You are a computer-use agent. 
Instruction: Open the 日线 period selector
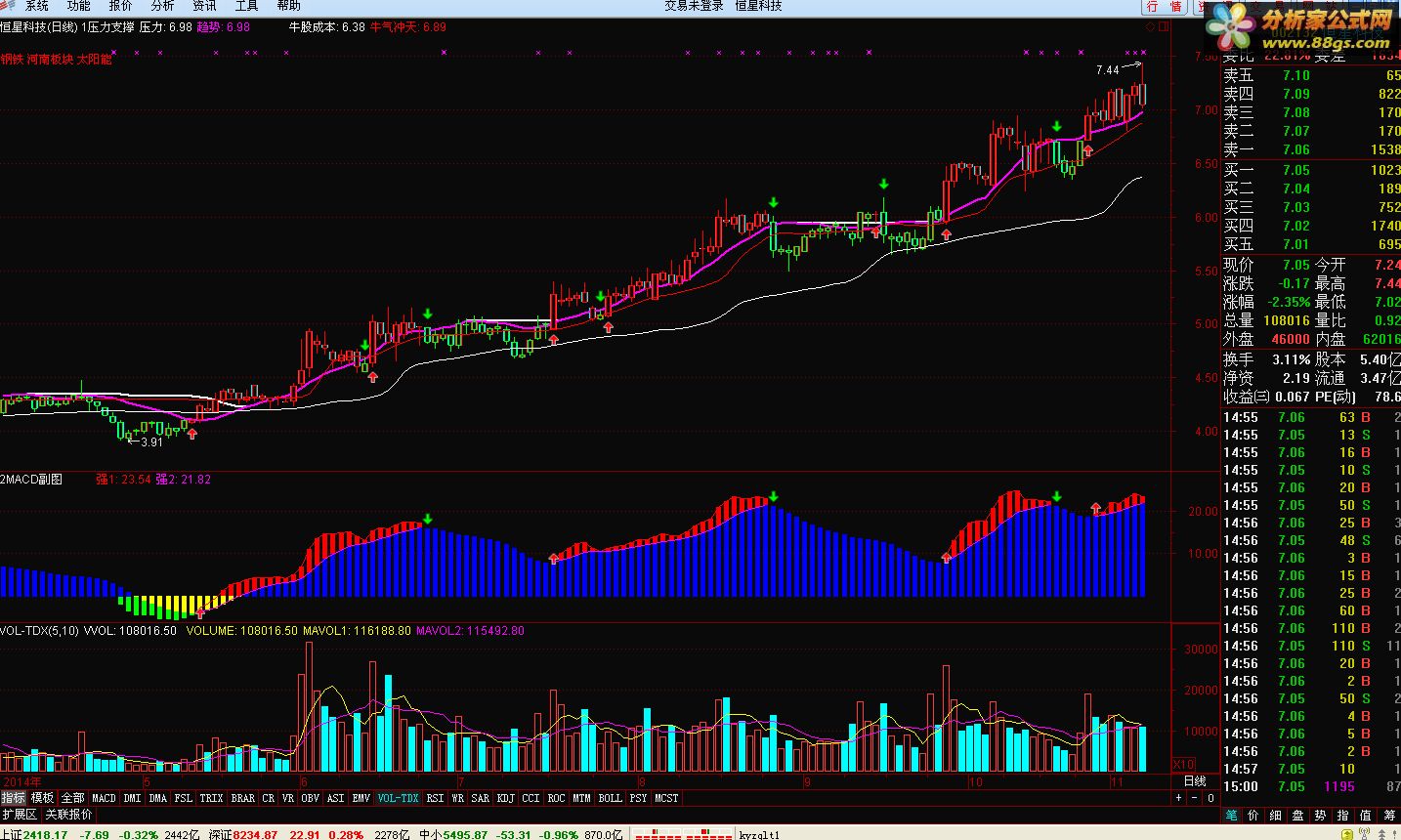click(x=1195, y=781)
